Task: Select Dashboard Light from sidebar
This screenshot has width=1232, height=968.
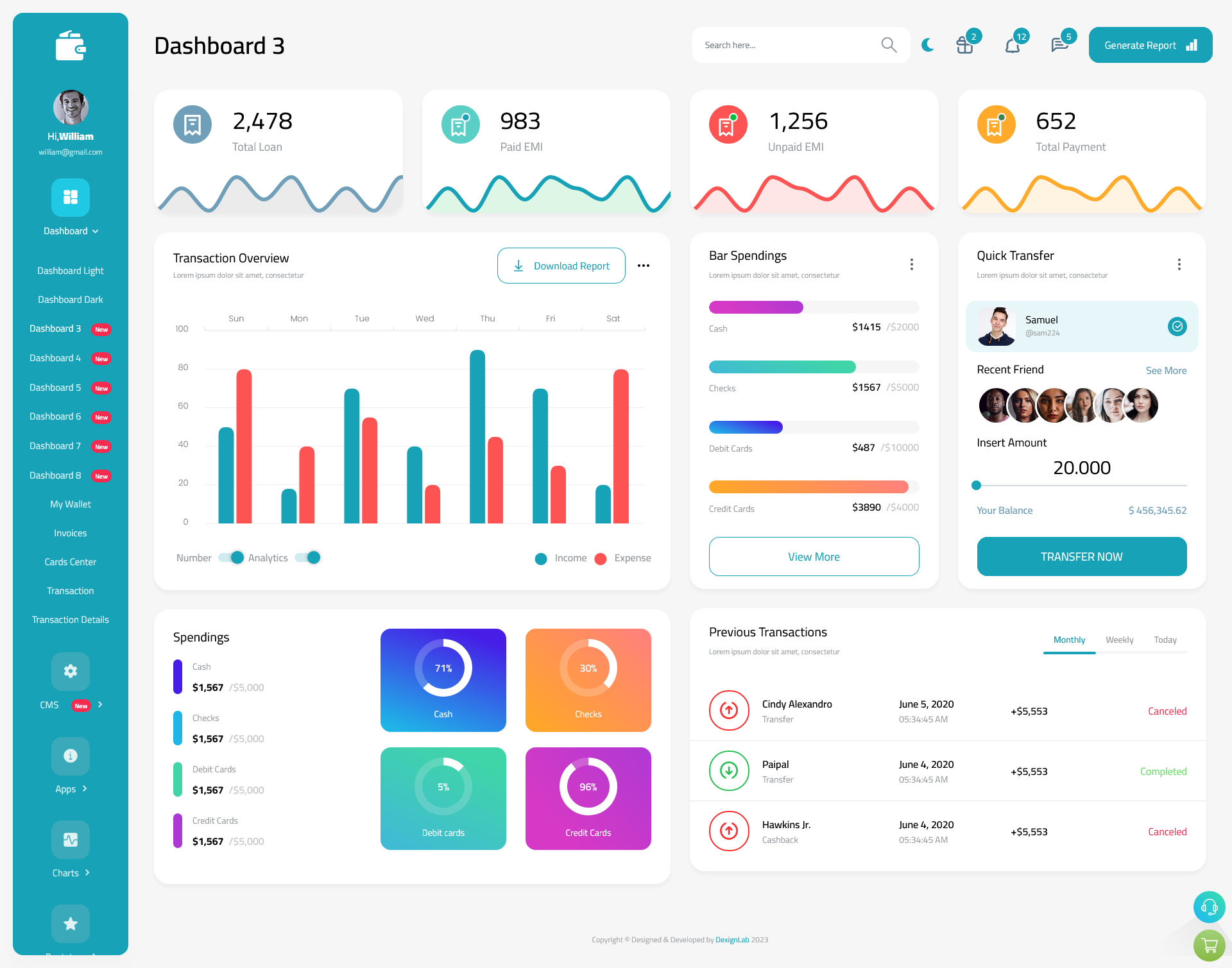Action: click(70, 269)
